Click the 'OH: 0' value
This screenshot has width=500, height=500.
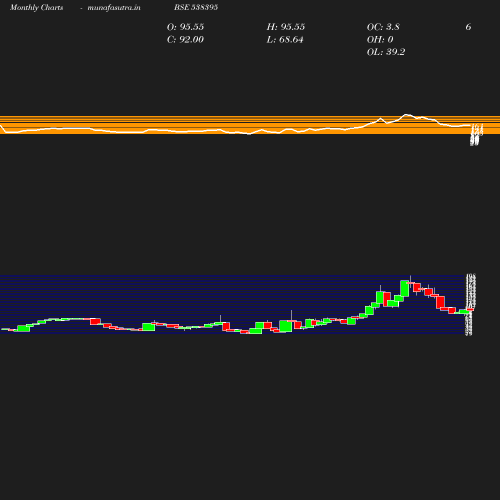coord(380,39)
